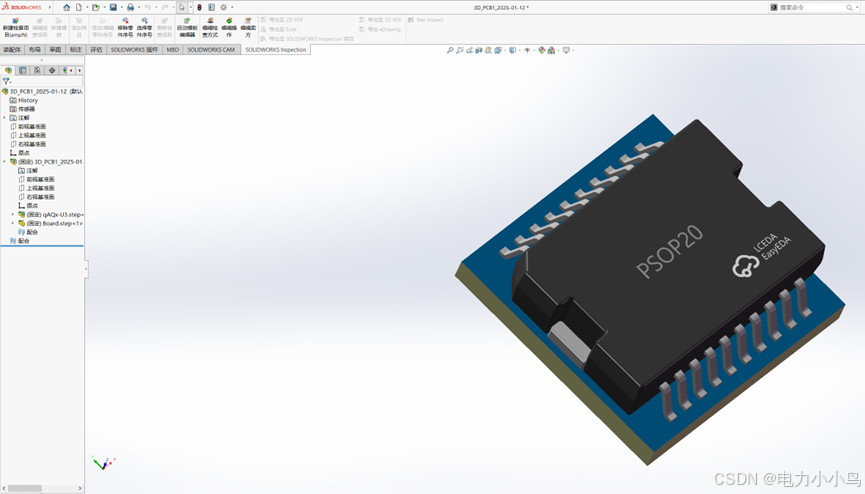The image size is (865, 494).
Task: Toggle Hide/Show Items glasses icon
Action: [527, 50]
